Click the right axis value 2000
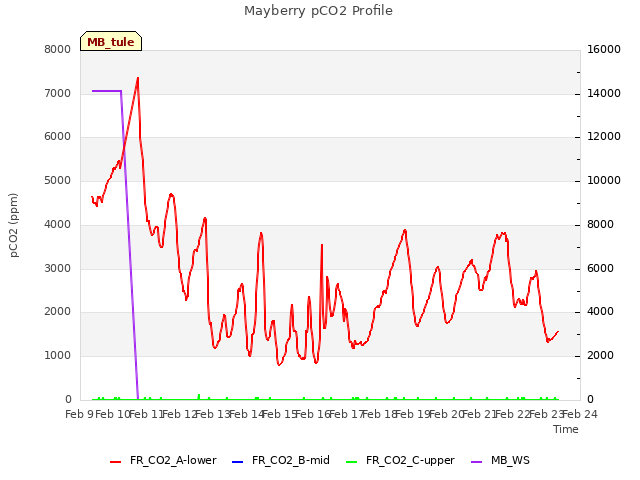The image size is (640, 480). (x=600, y=356)
